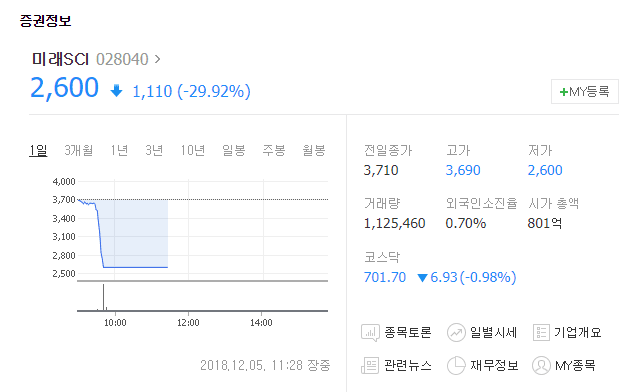Screen dimensions: 641x392
Task: Click the green plus on the MY등록 button
Action: point(564,92)
